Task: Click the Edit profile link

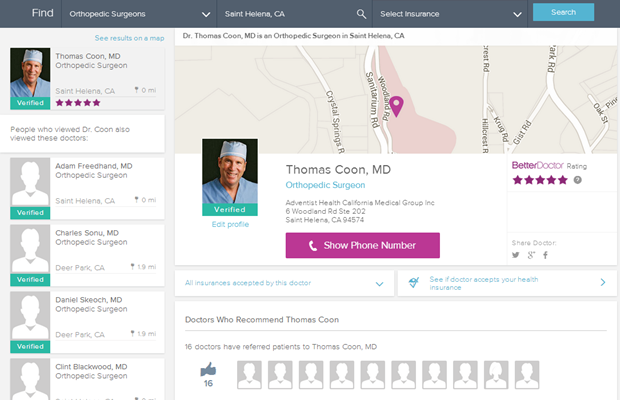Action: [230, 224]
